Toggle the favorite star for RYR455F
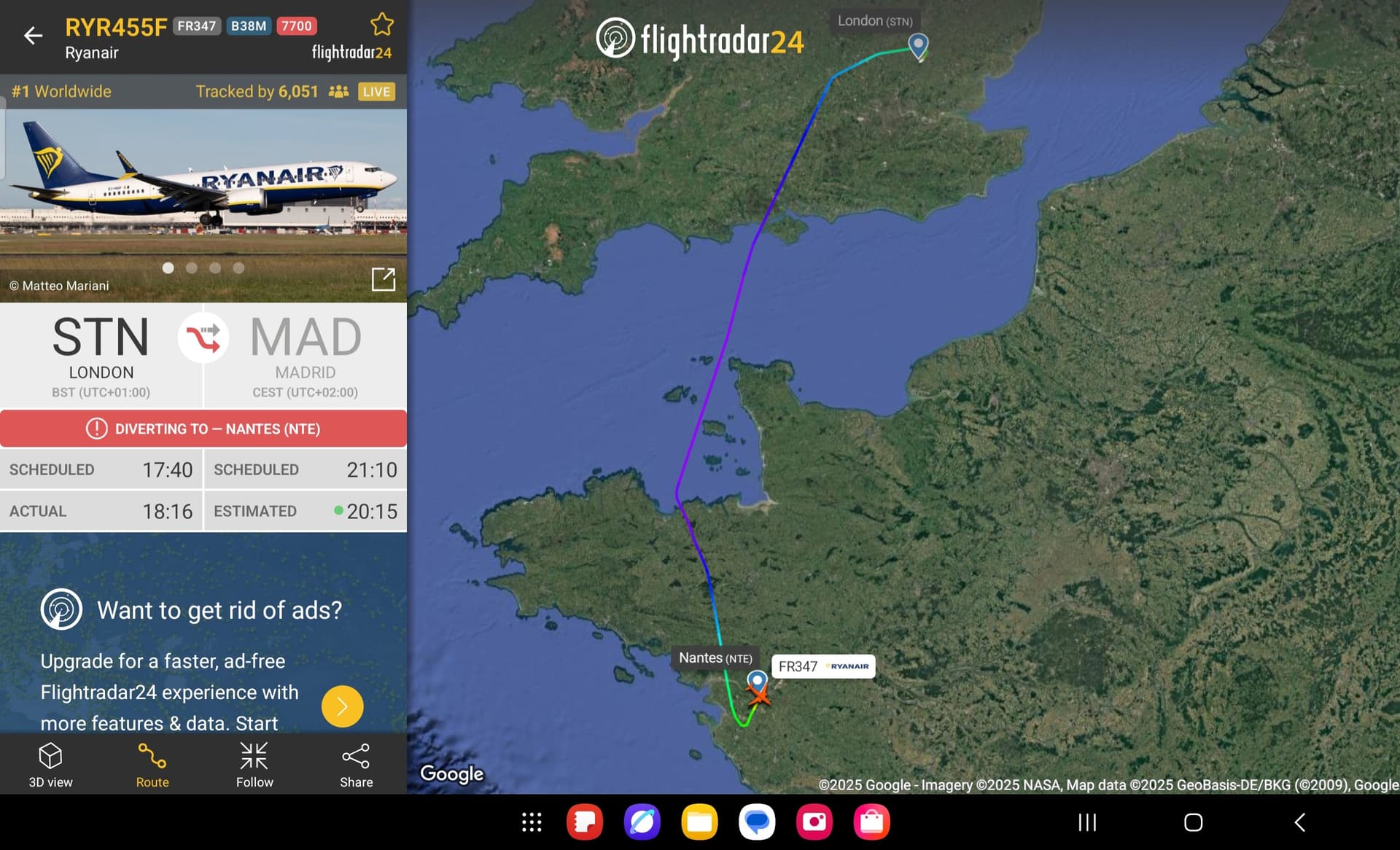 382,25
